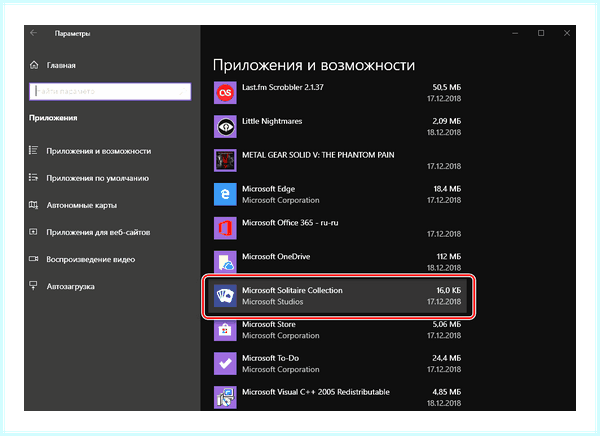Click the 50,5 МБ size value

[x=447, y=87]
